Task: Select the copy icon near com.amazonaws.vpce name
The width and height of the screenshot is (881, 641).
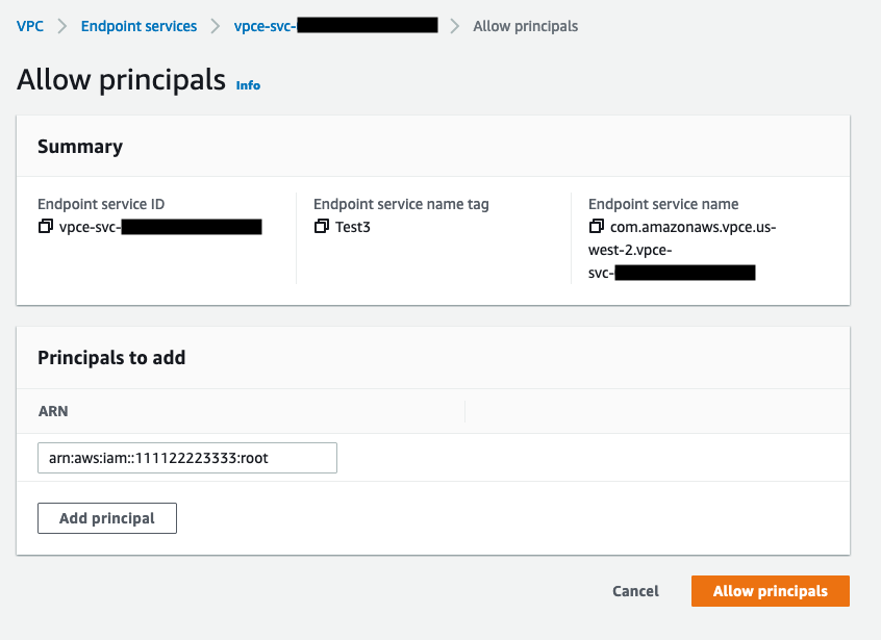Action: pos(596,226)
